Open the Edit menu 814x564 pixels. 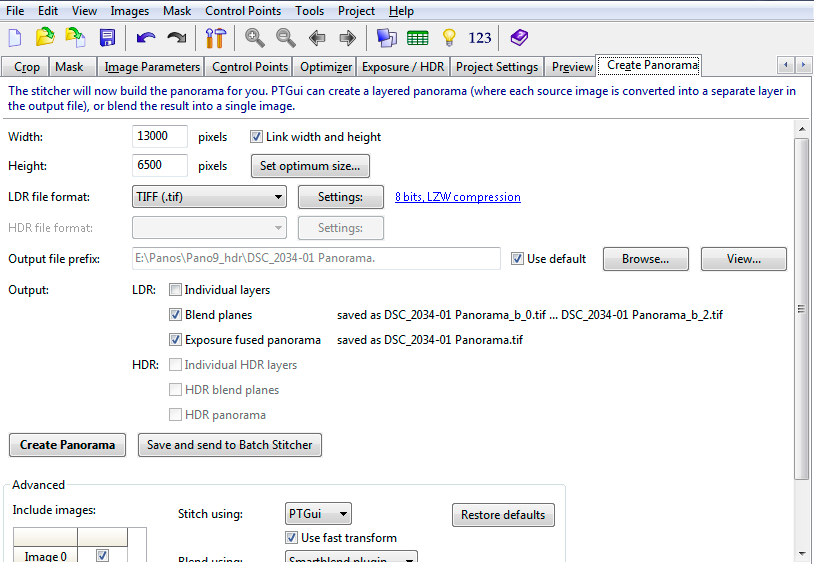point(48,11)
